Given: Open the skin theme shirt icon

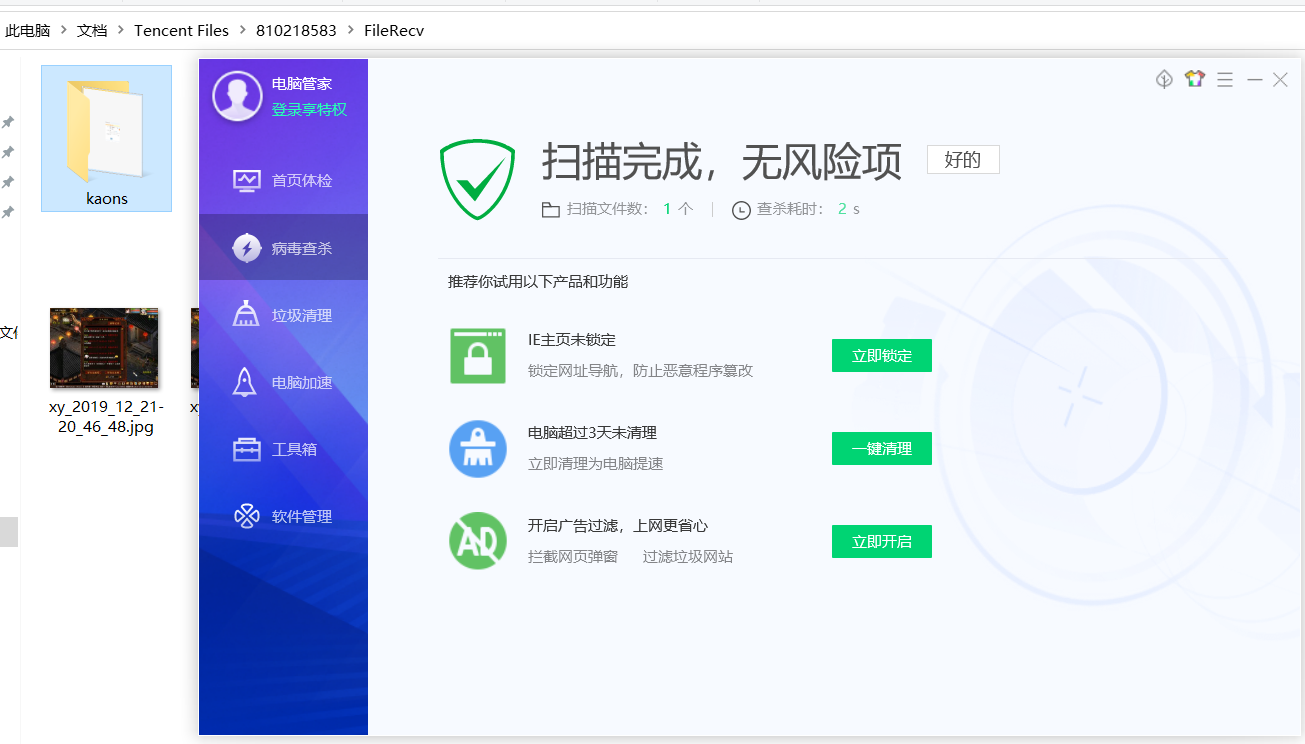Looking at the screenshot, I should (x=1195, y=79).
